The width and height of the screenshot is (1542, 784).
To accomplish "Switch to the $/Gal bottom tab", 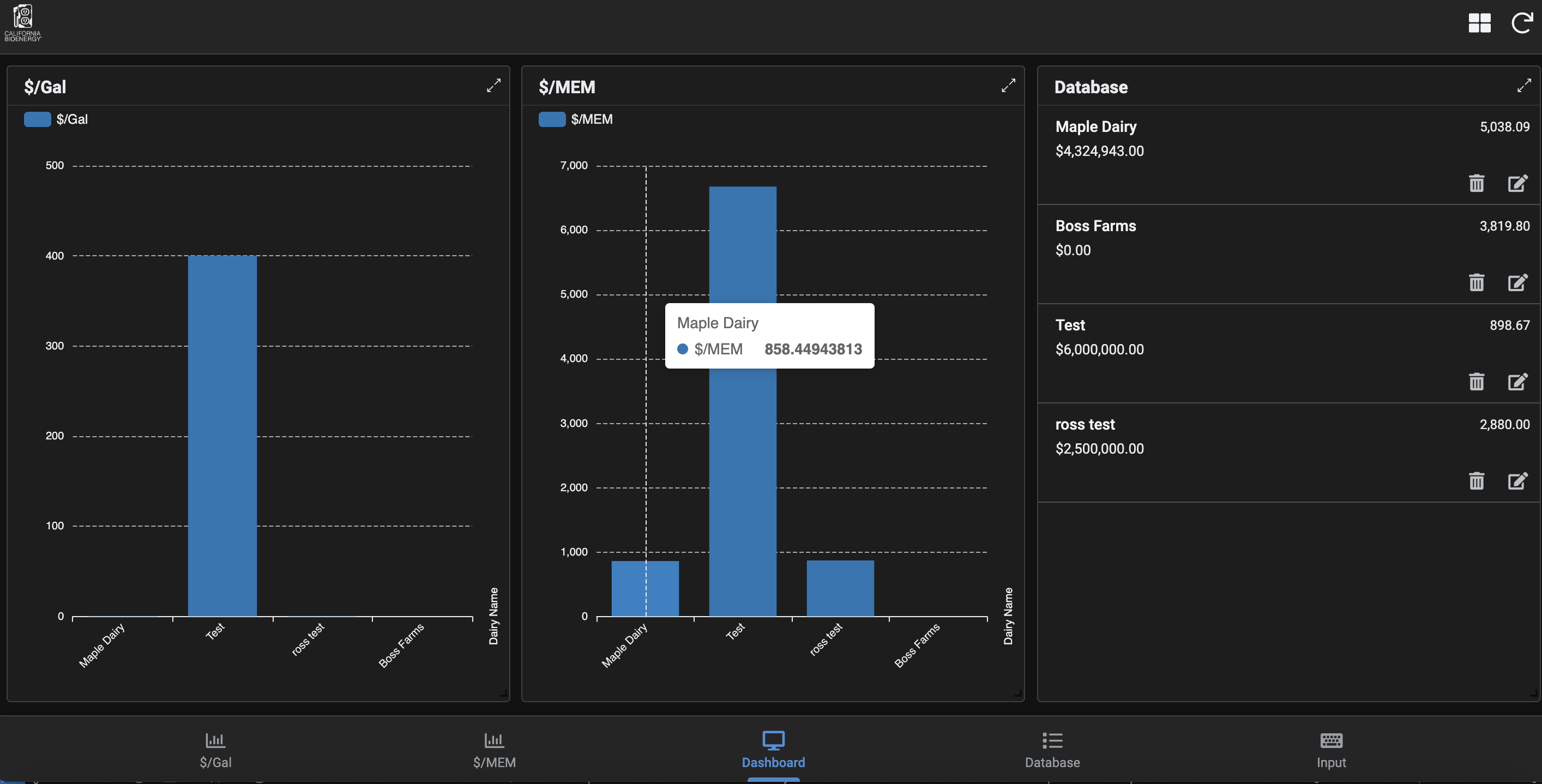I will click(x=215, y=749).
